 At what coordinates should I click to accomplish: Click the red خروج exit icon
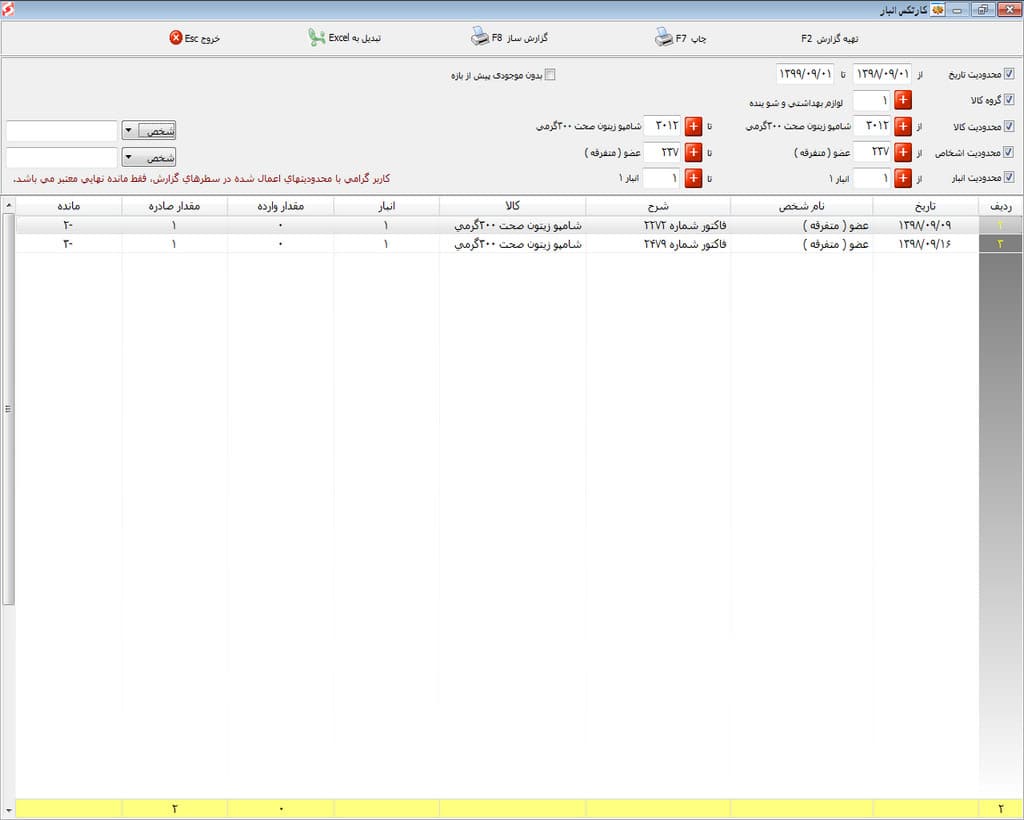click(x=176, y=38)
